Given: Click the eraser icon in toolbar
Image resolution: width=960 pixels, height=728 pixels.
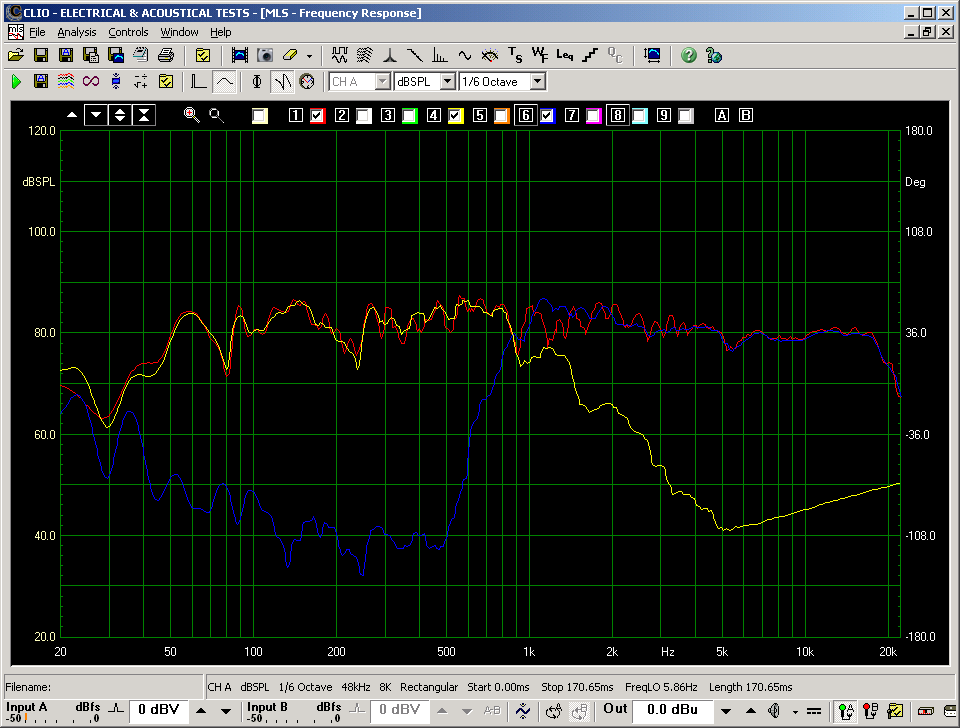Looking at the screenshot, I should 290,55.
